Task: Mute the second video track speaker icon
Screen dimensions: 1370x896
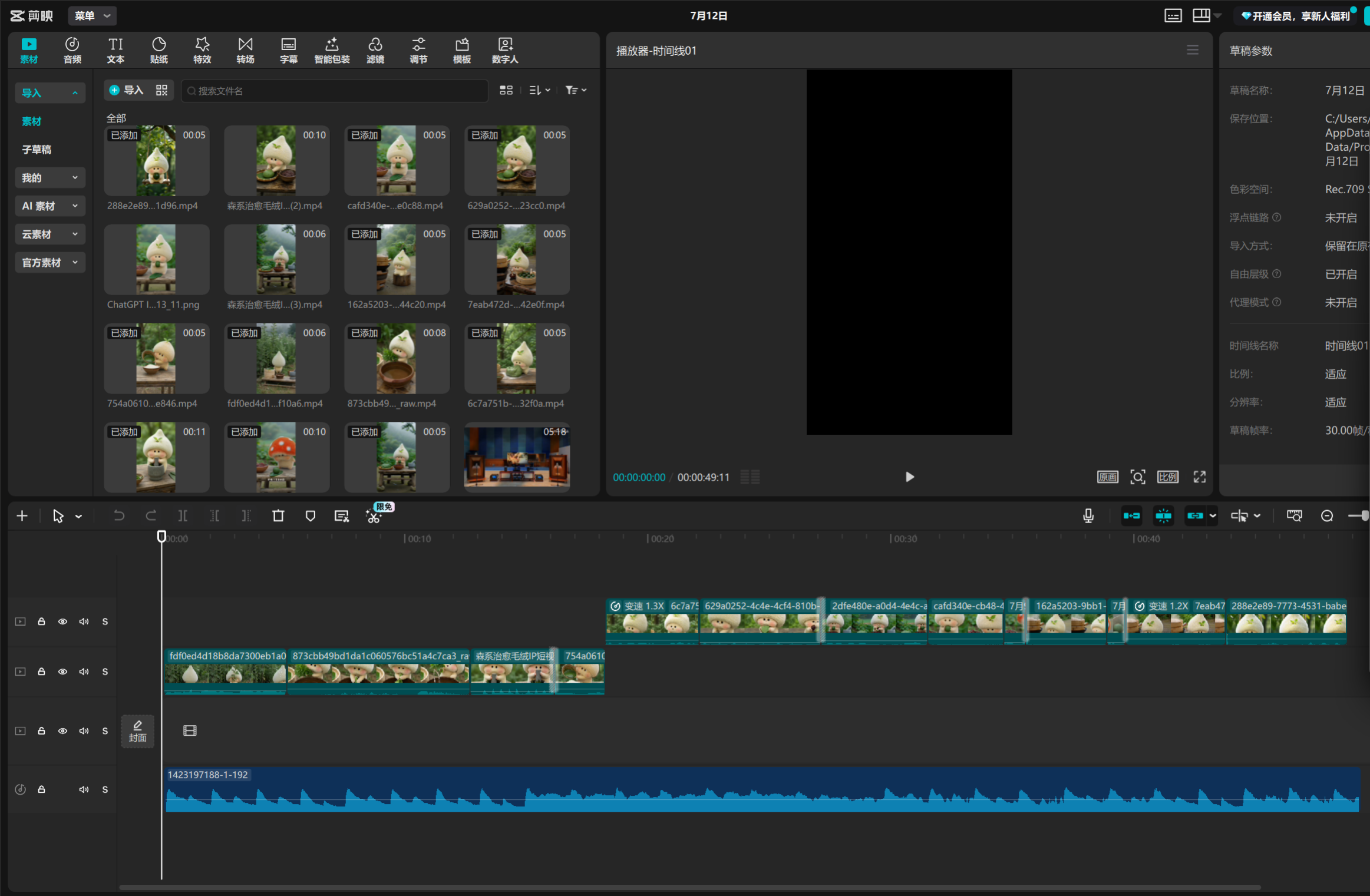Action: 84,672
